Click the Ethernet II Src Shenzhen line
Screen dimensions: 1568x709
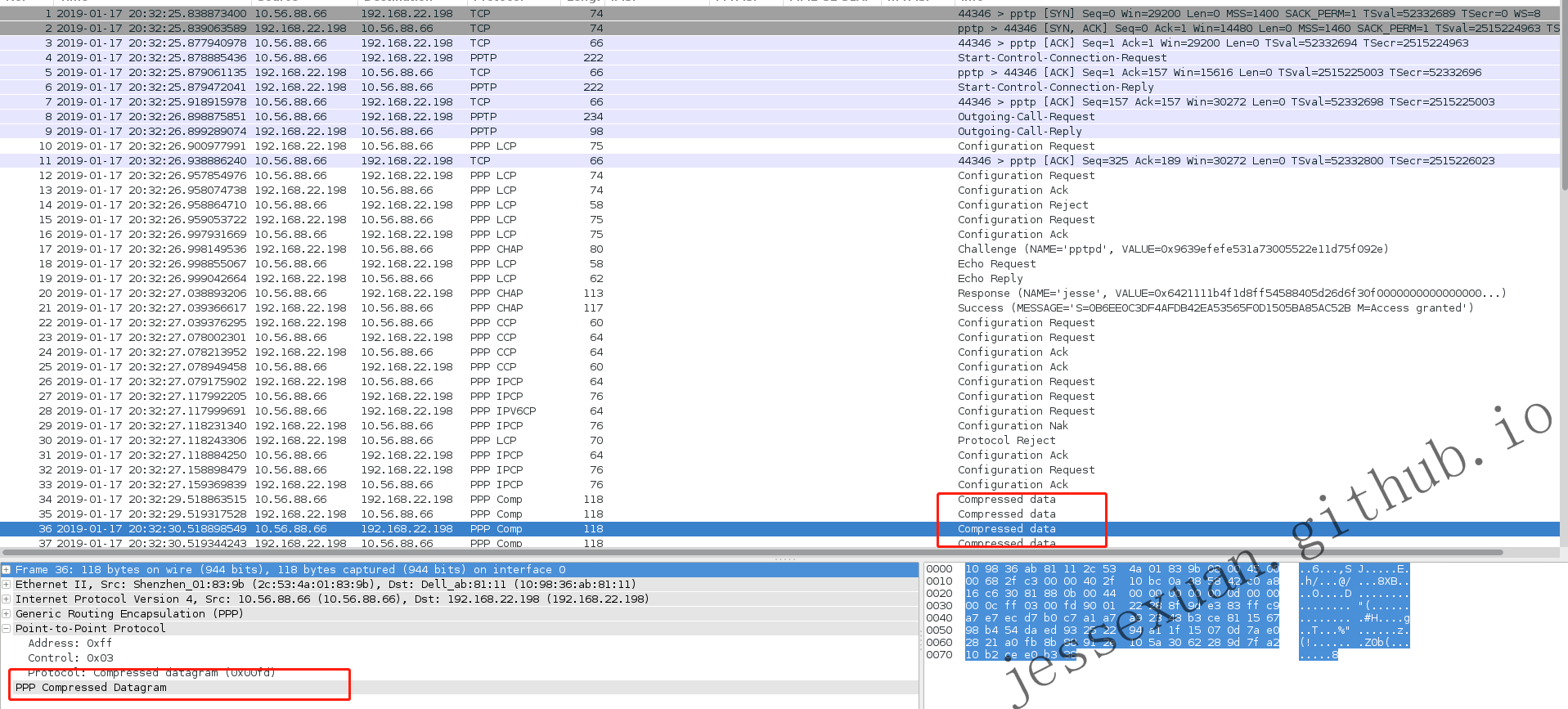(326, 585)
